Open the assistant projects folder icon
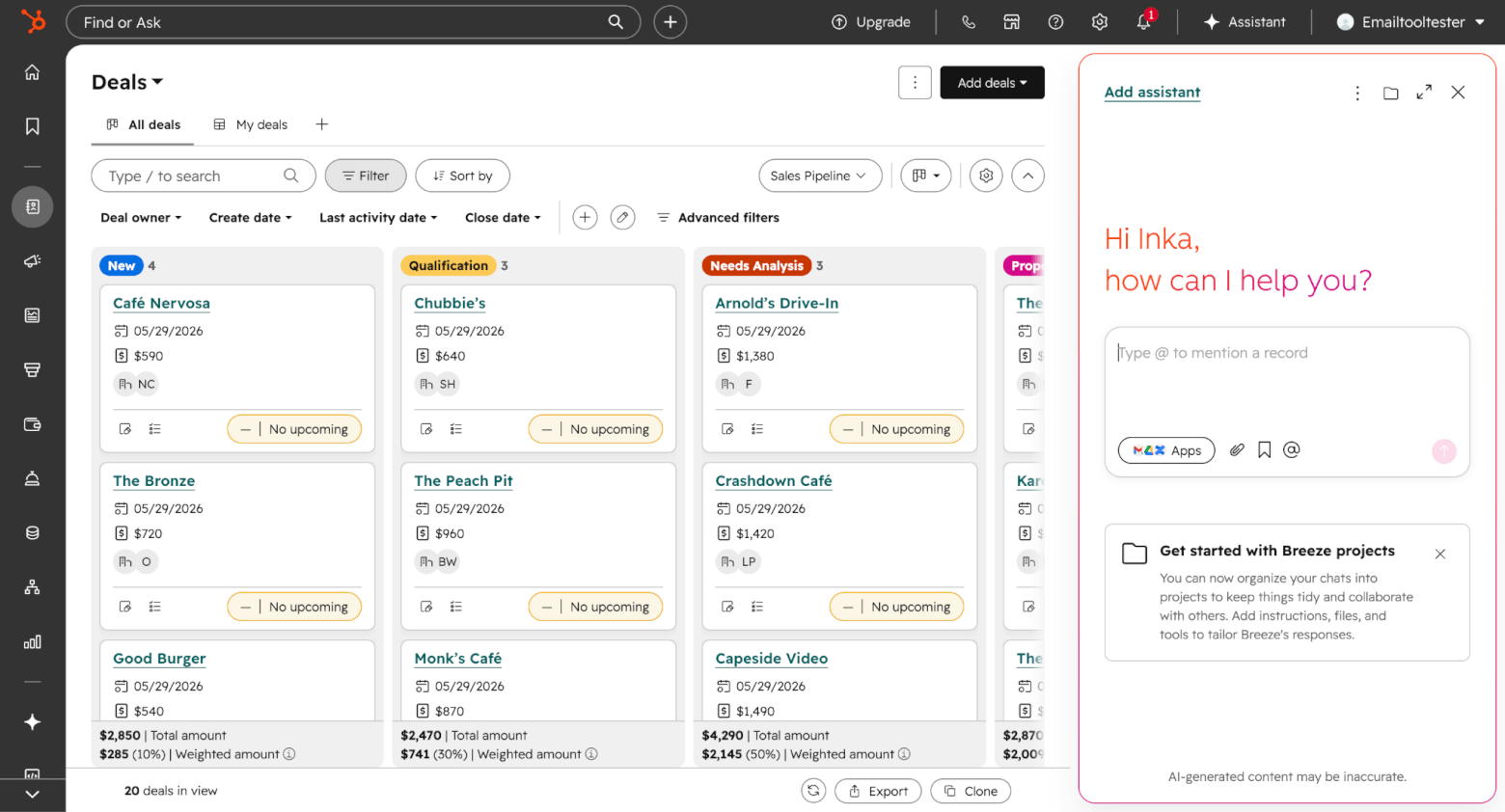 click(1390, 93)
